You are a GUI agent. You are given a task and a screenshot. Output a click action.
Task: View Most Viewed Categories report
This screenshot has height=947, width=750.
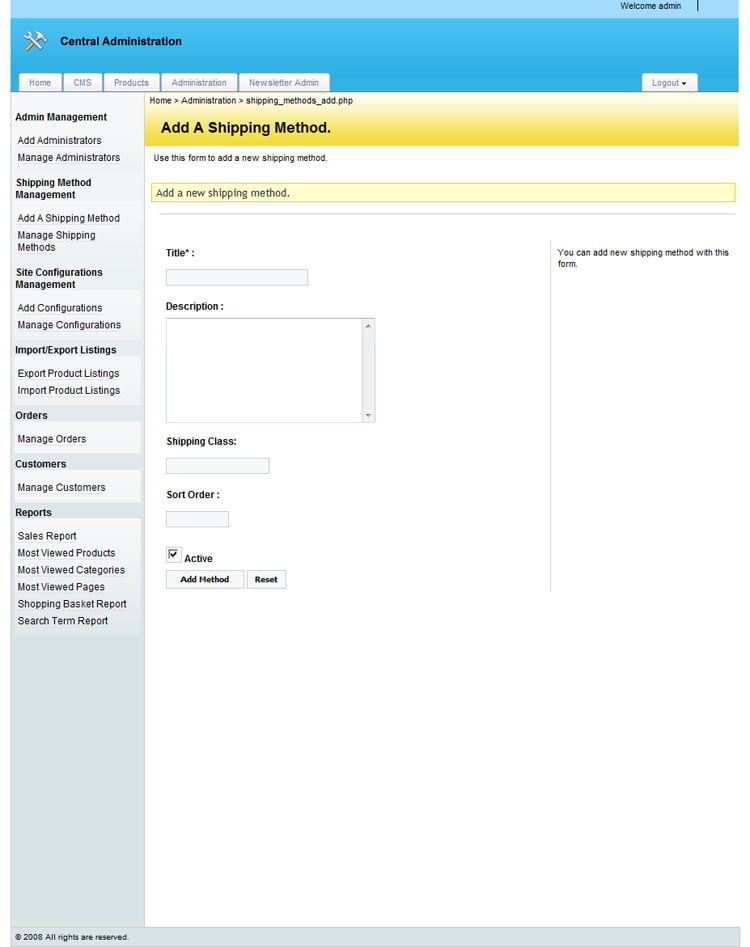[71, 570]
